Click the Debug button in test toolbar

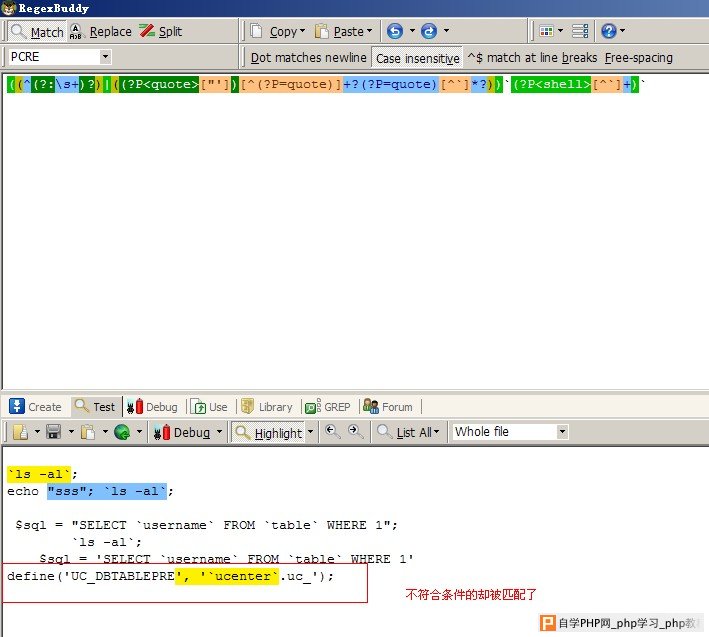[182, 433]
